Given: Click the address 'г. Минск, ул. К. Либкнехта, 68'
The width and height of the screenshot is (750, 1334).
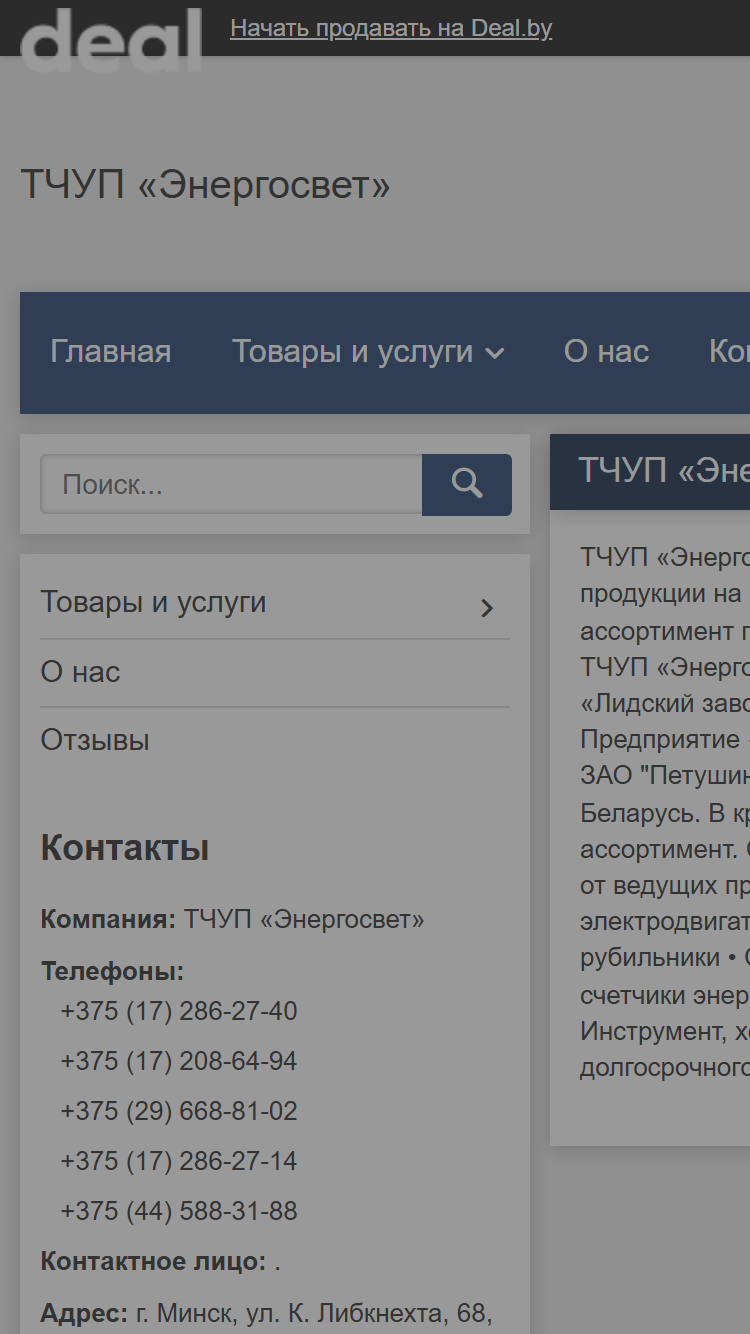Looking at the screenshot, I should coord(314,1313).
